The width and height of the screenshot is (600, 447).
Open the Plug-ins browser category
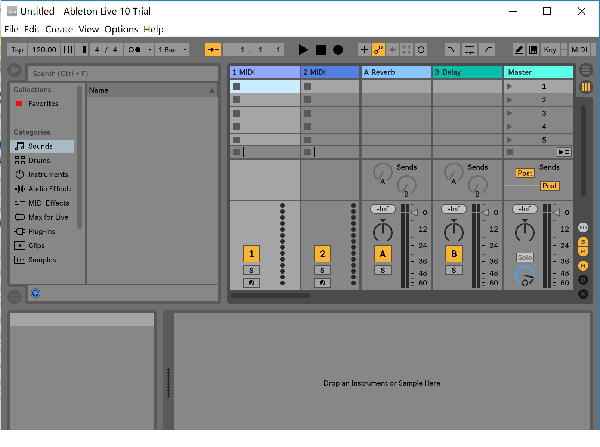[x=42, y=231]
